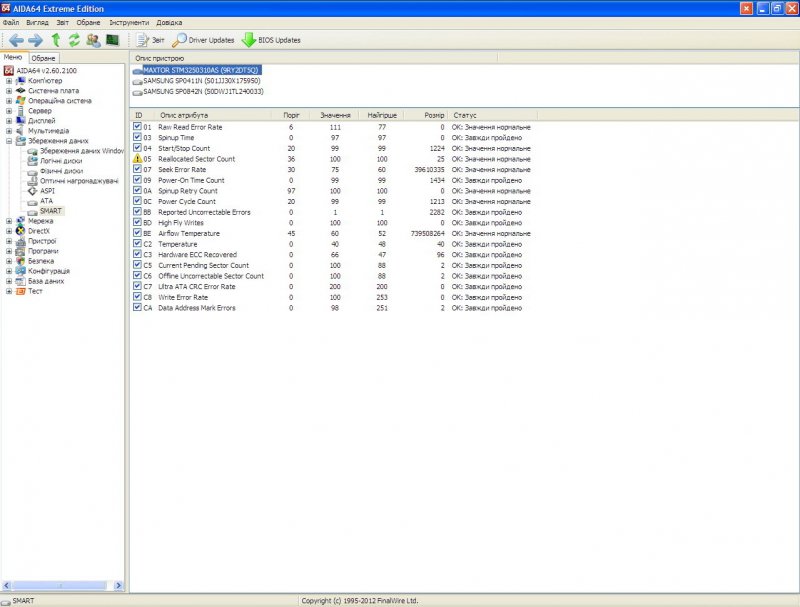Open the Інструменти menu
This screenshot has width=800, height=607.
point(129,22)
